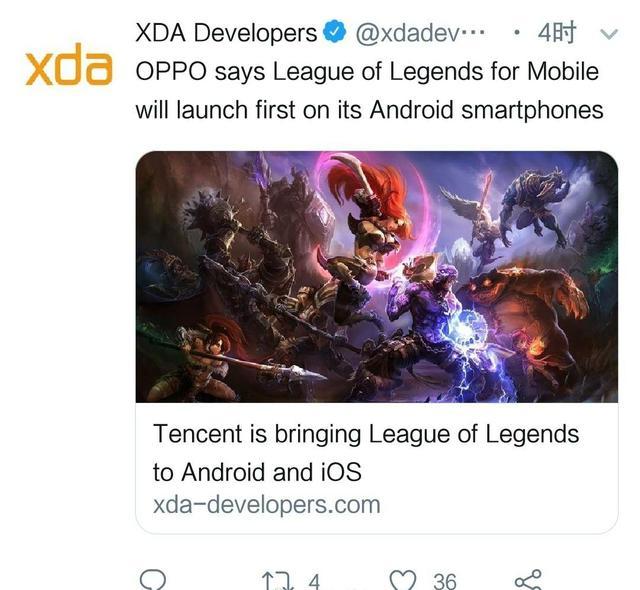Click the retweet count 4
640x590 pixels.
(x=314, y=581)
